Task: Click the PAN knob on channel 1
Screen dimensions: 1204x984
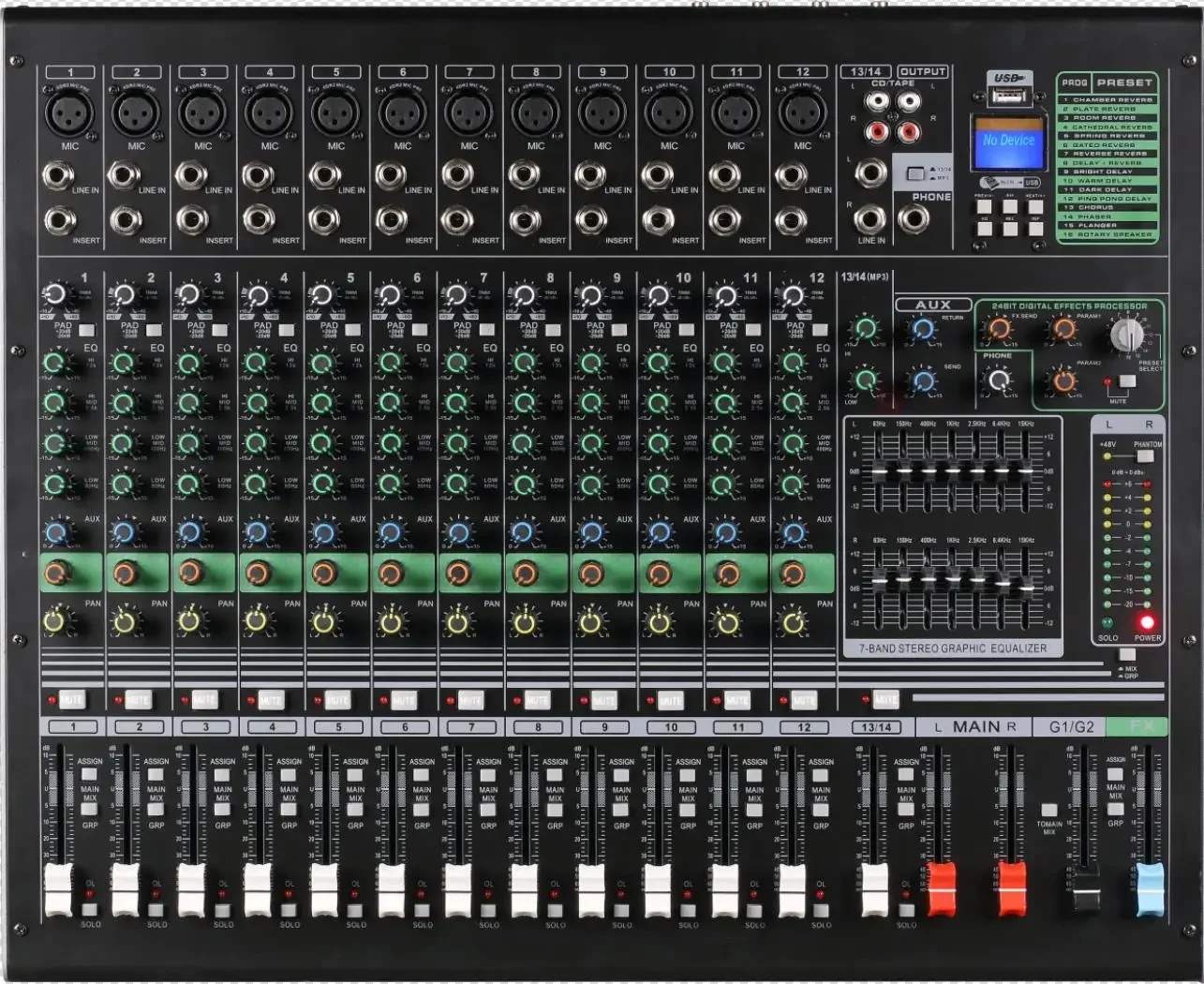Action: tap(55, 619)
